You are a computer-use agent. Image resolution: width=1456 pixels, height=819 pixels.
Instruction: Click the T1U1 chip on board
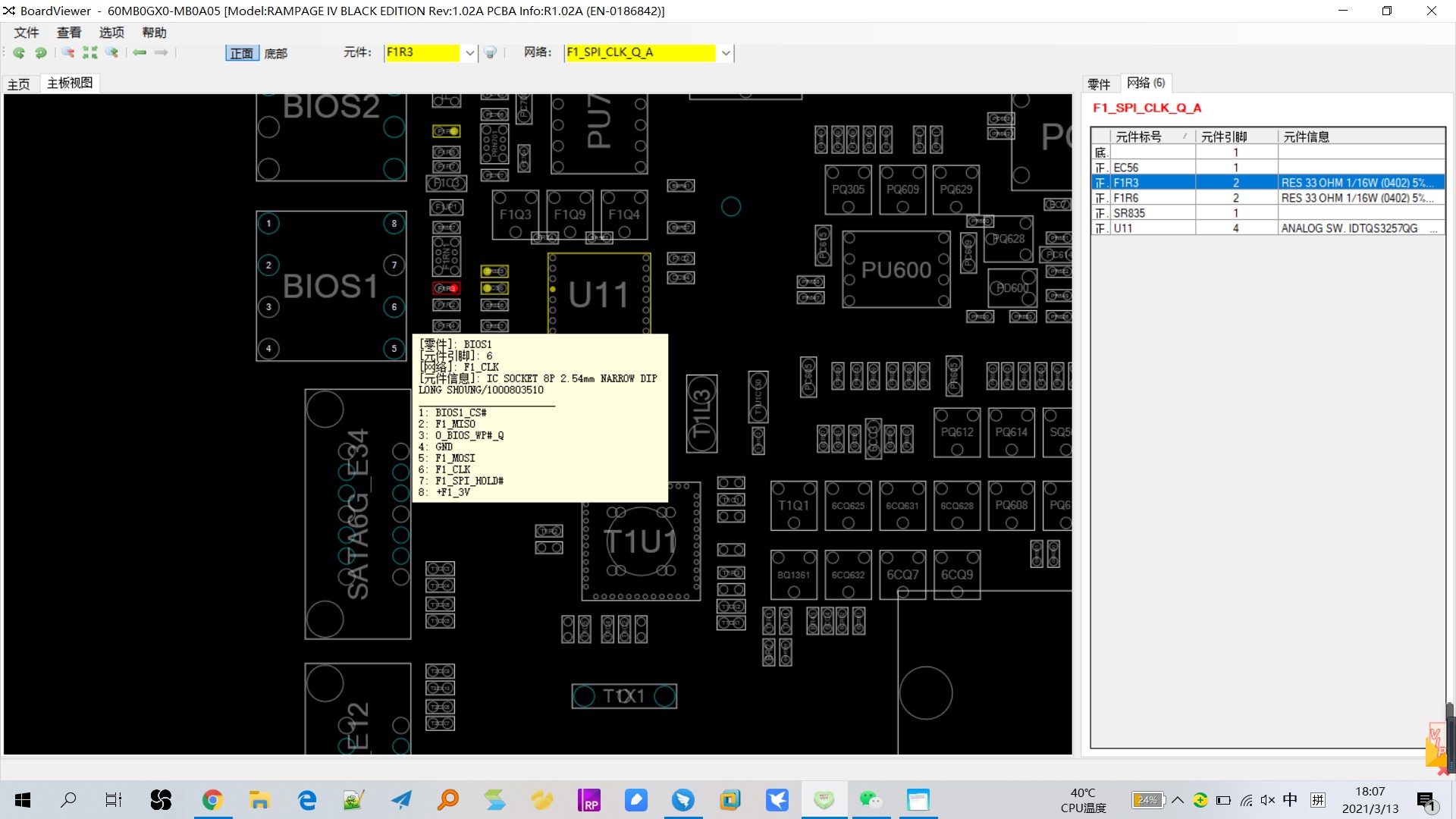(x=641, y=541)
